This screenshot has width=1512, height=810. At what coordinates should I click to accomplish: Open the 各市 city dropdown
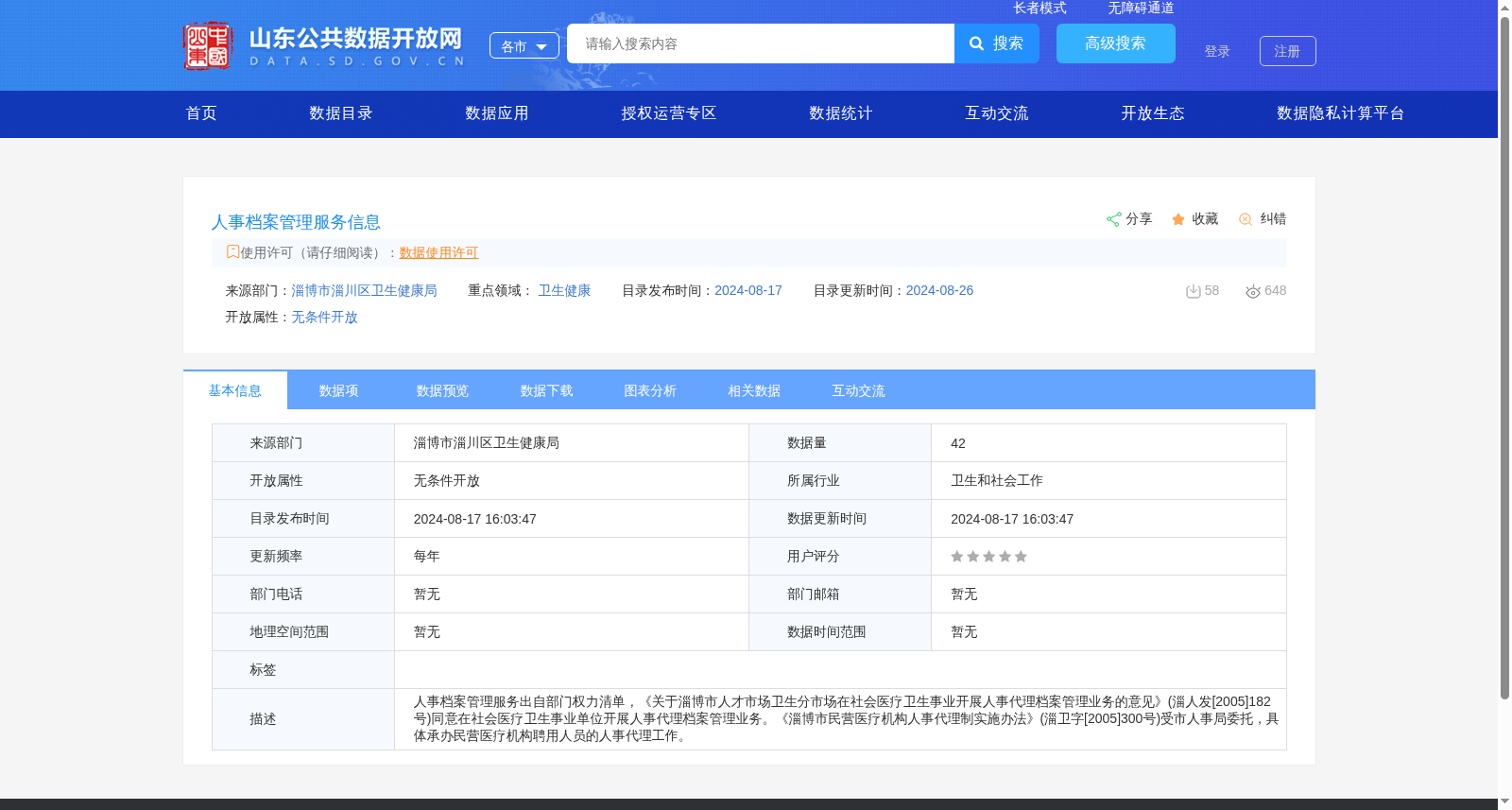click(x=524, y=45)
